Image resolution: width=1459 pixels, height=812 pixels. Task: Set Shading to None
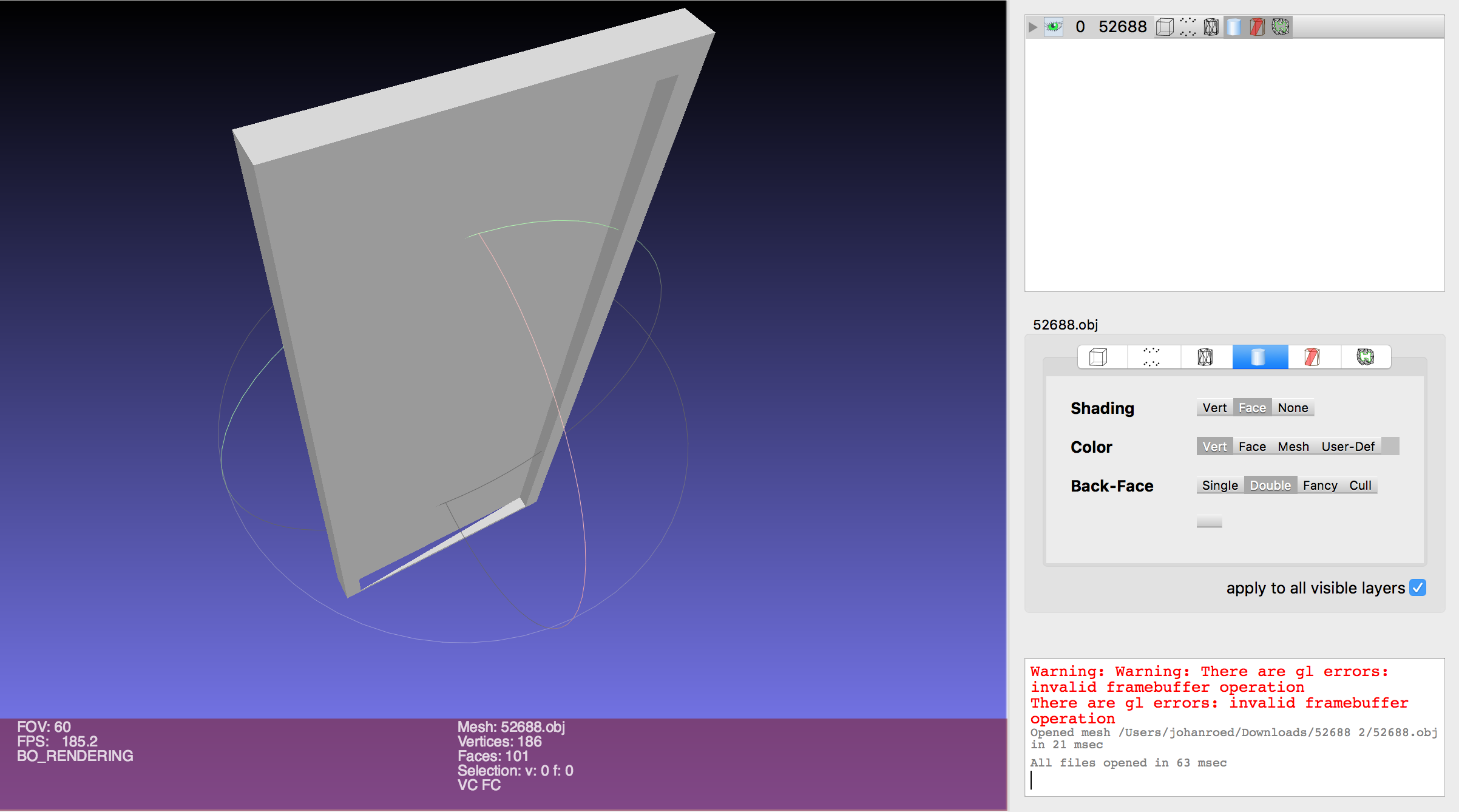[x=1293, y=407]
